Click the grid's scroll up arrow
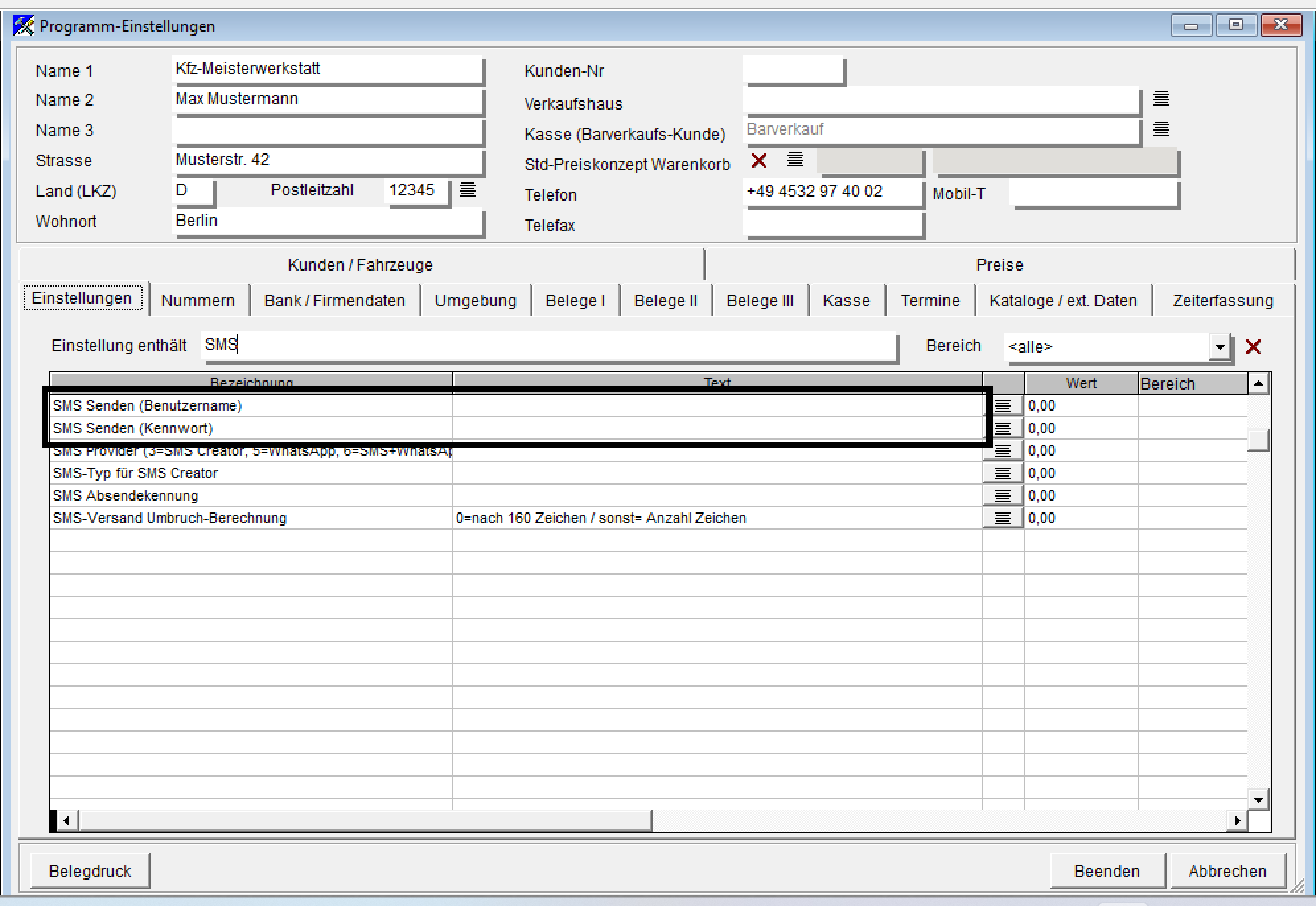This screenshot has height=906, width=1316. pos(1259,384)
